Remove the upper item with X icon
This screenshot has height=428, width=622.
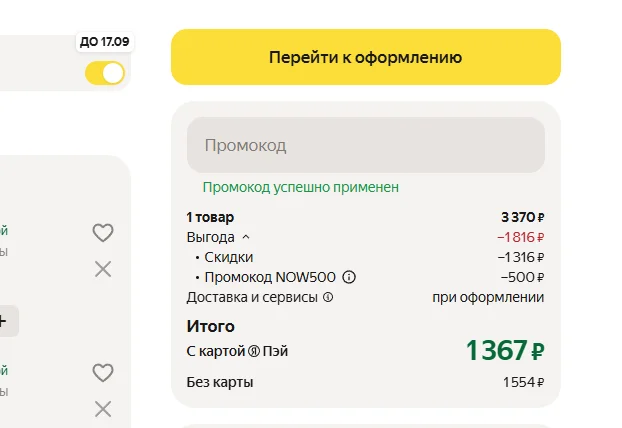103,269
